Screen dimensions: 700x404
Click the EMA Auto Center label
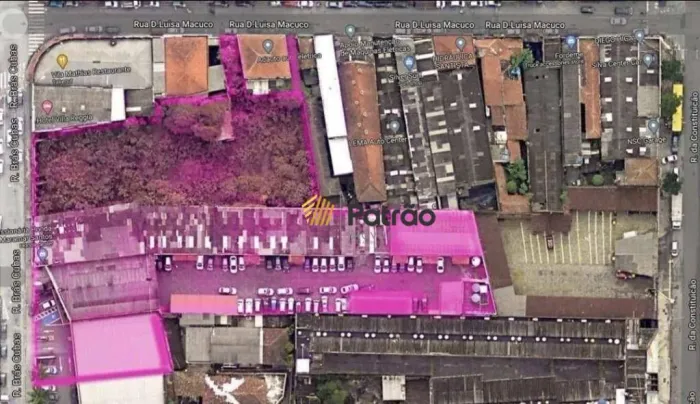click(379, 141)
